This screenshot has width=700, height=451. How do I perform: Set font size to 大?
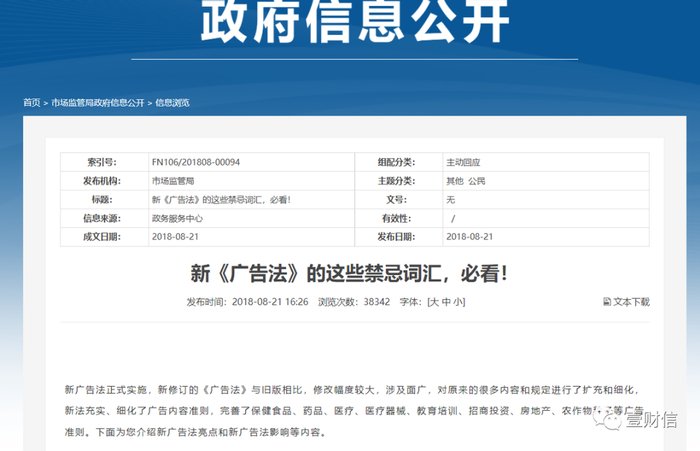(x=434, y=302)
